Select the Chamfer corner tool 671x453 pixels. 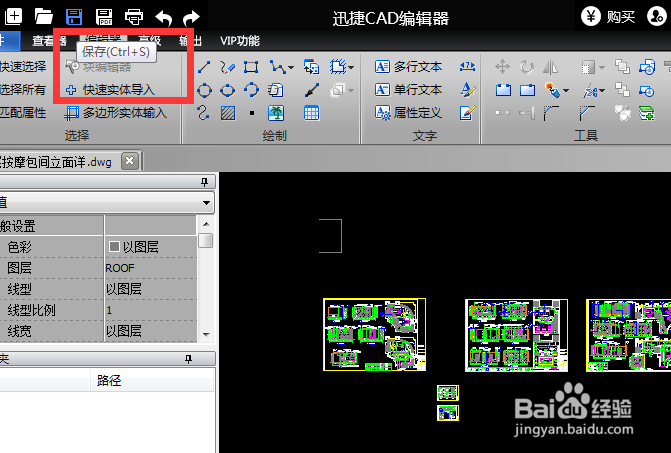tap(587, 113)
